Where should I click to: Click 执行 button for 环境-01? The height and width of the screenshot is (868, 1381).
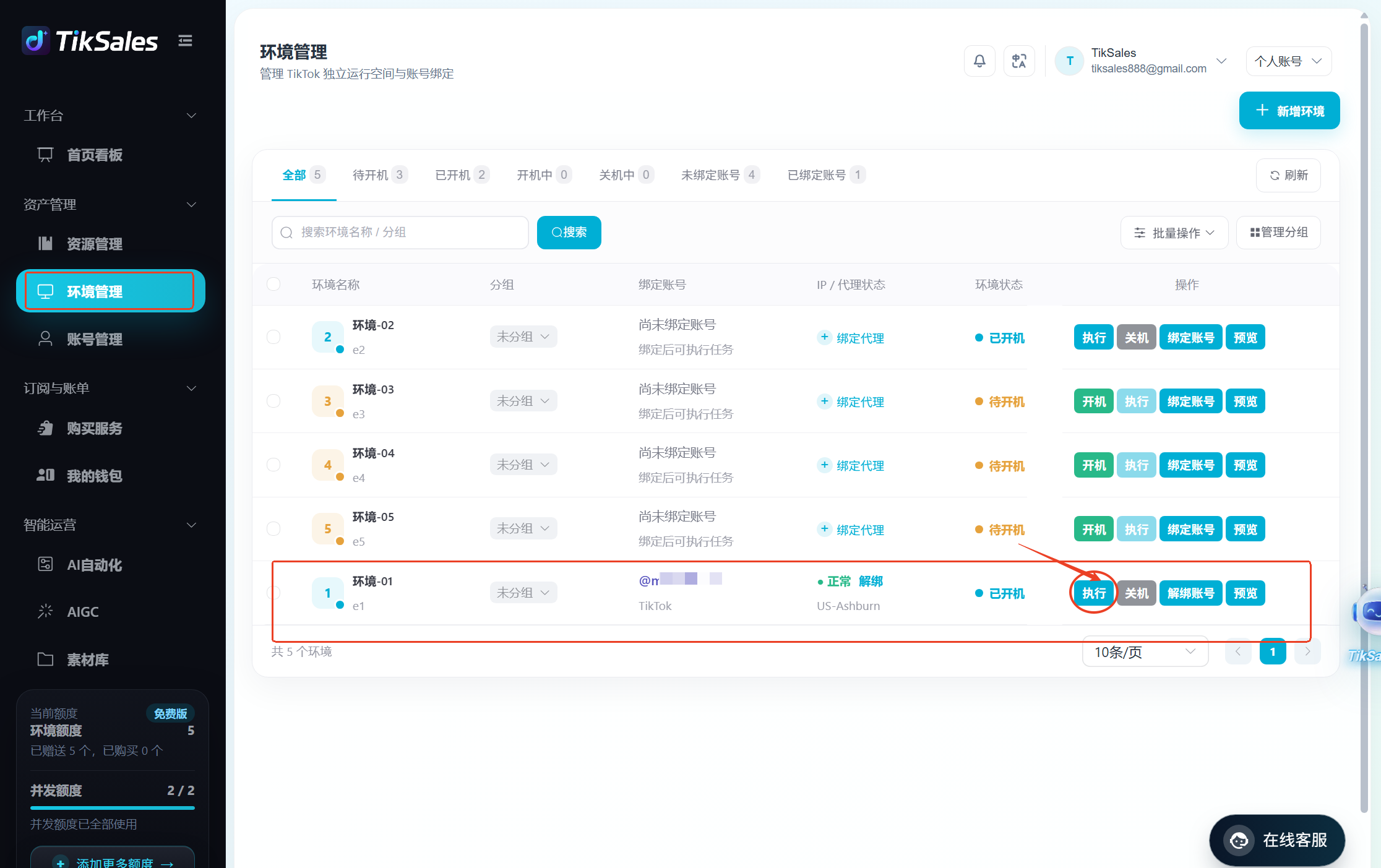[1094, 593]
